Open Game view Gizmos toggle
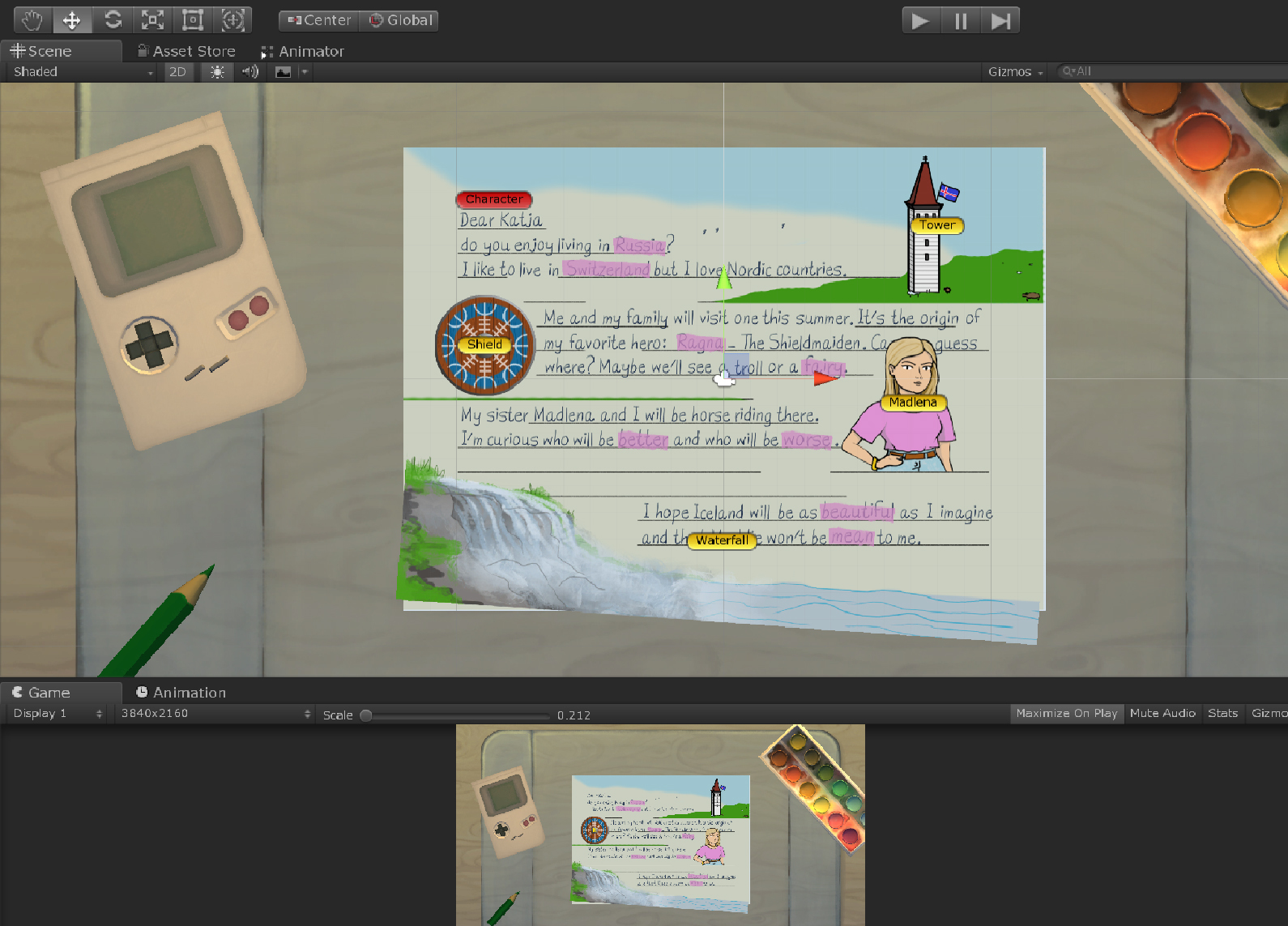Image resolution: width=1288 pixels, height=926 pixels. tap(1268, 713)
